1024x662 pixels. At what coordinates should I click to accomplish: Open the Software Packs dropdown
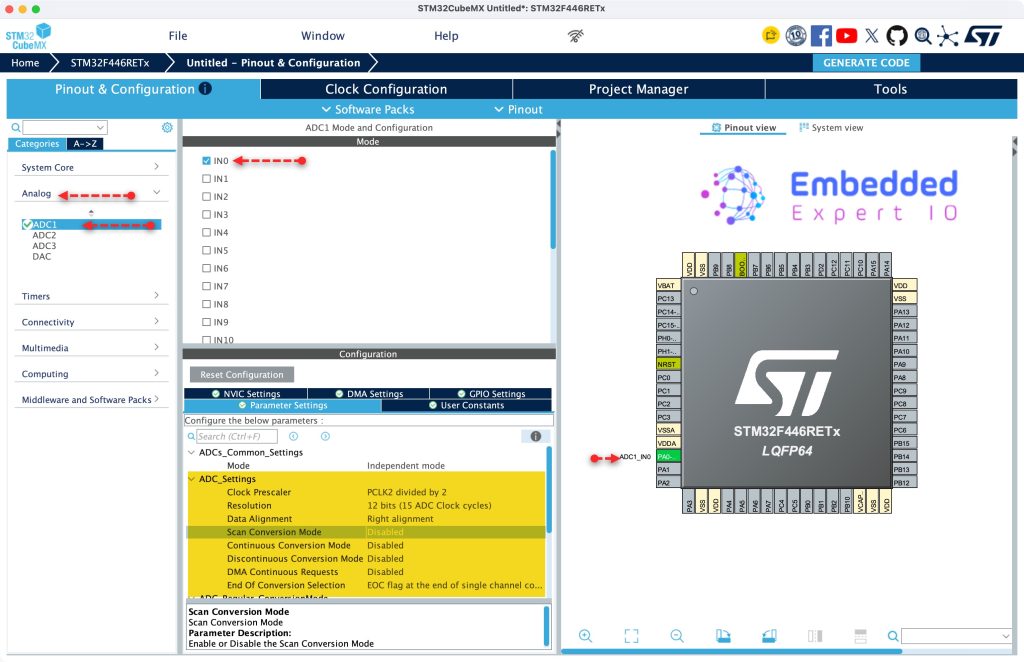coord(368,109)
